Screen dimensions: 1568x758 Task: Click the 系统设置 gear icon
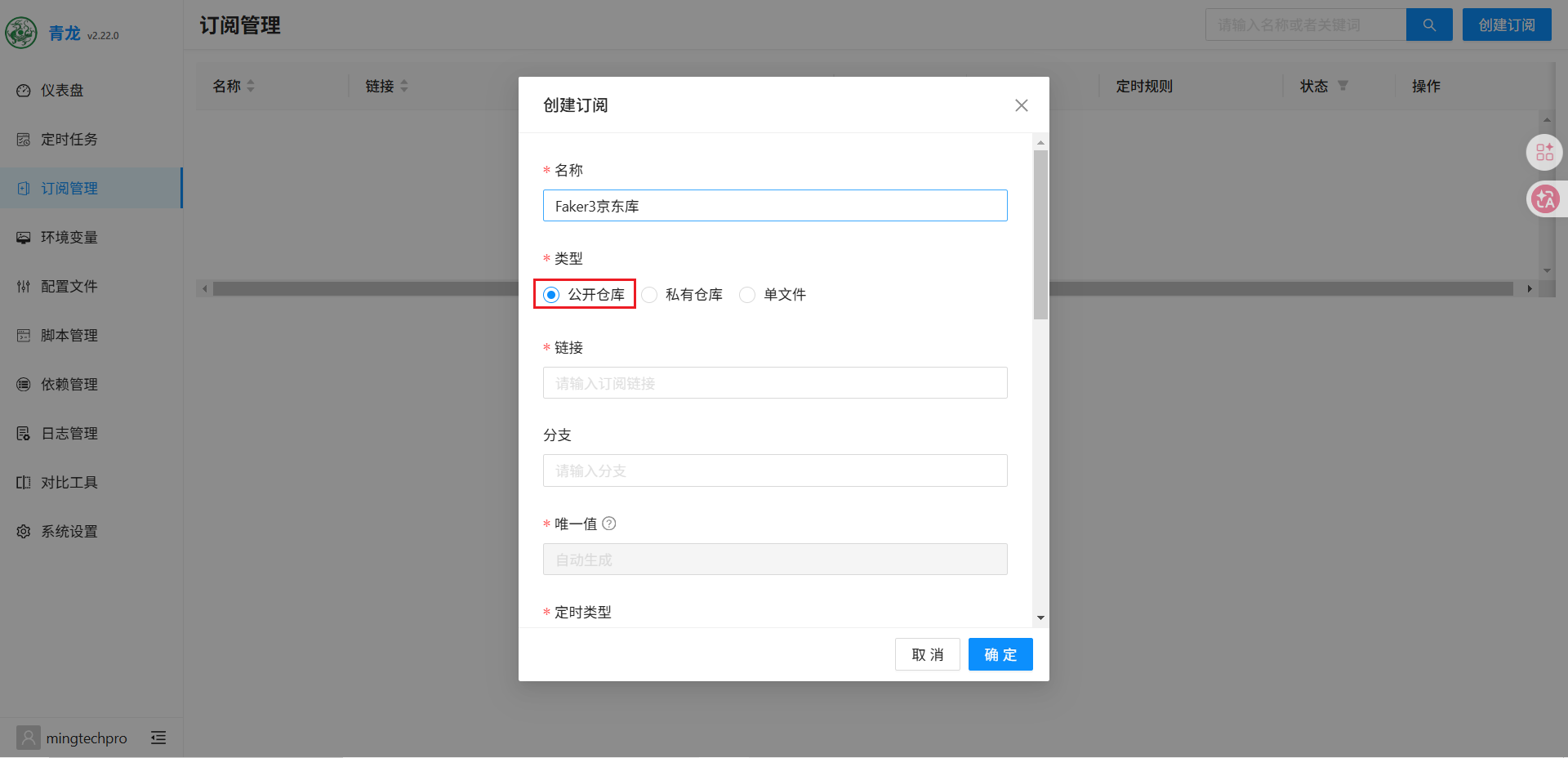(x=24, y=531)
